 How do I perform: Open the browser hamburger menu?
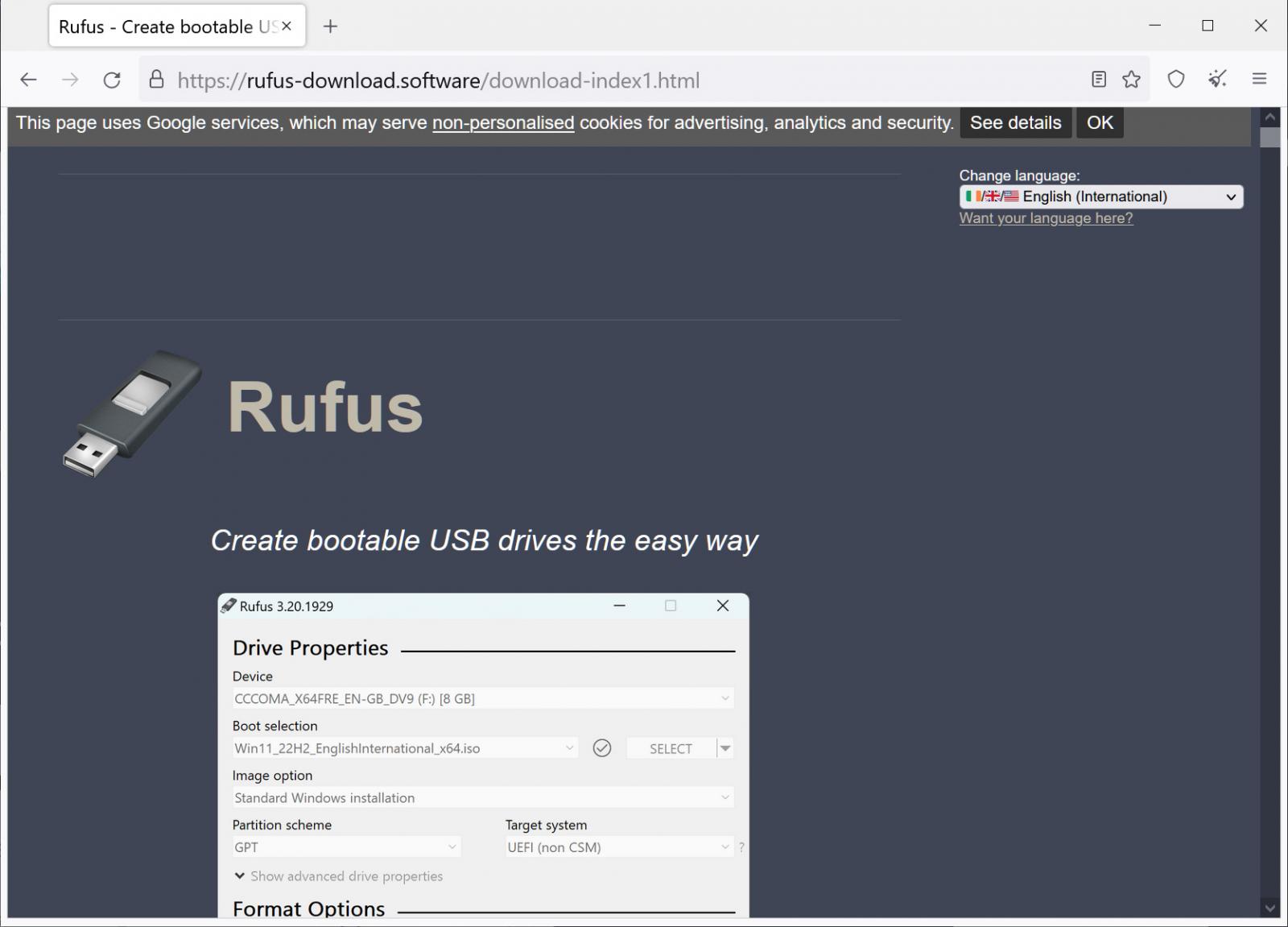click(x=1260, y=79)
